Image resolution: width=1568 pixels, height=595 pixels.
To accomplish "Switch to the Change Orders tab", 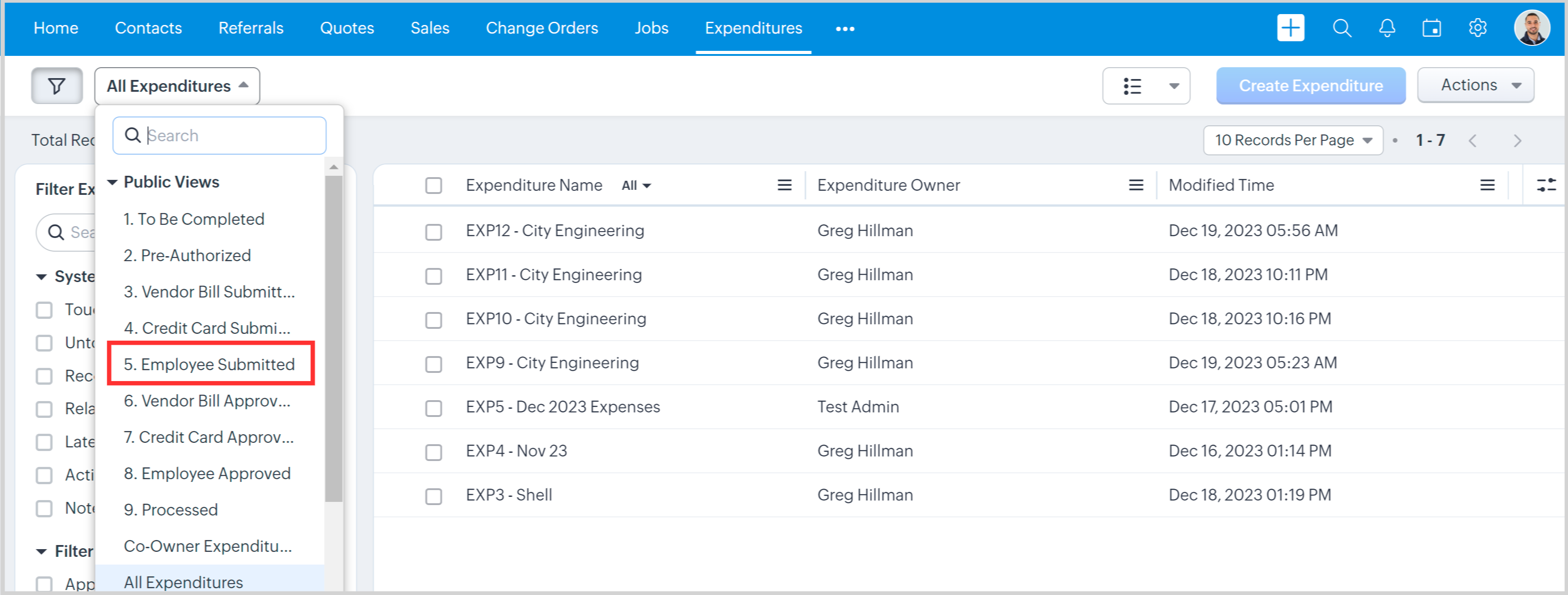I will (541, 28).
